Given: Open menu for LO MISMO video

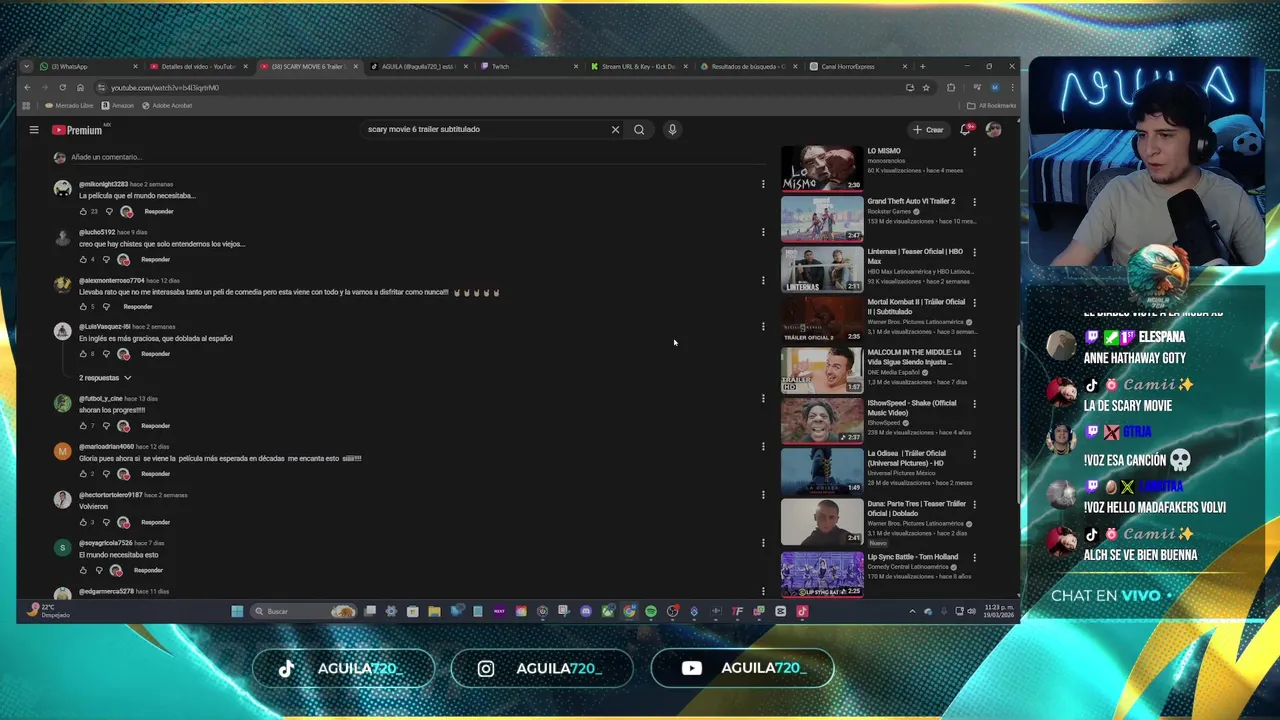Looking at the screenshot, I should click(974, 152).
